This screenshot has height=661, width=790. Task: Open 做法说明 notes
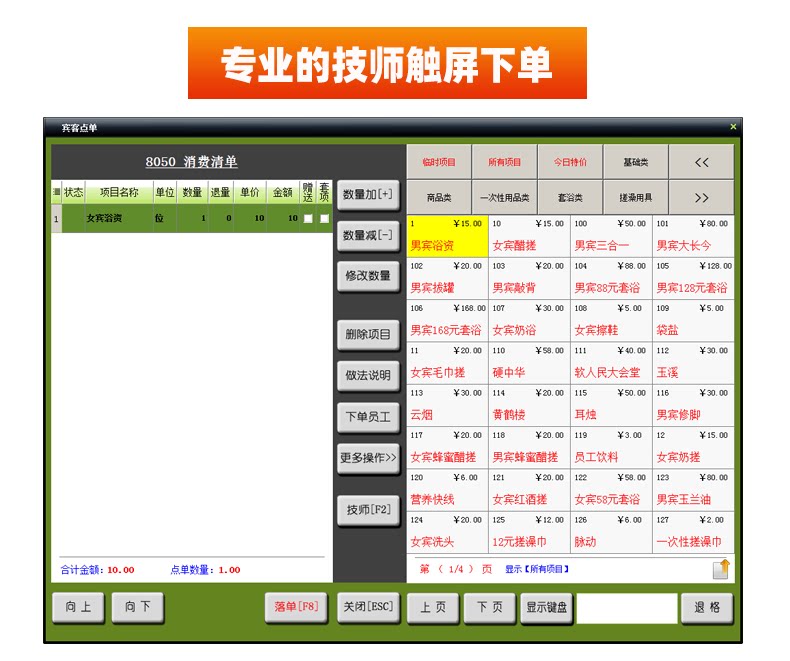point(368,375)
